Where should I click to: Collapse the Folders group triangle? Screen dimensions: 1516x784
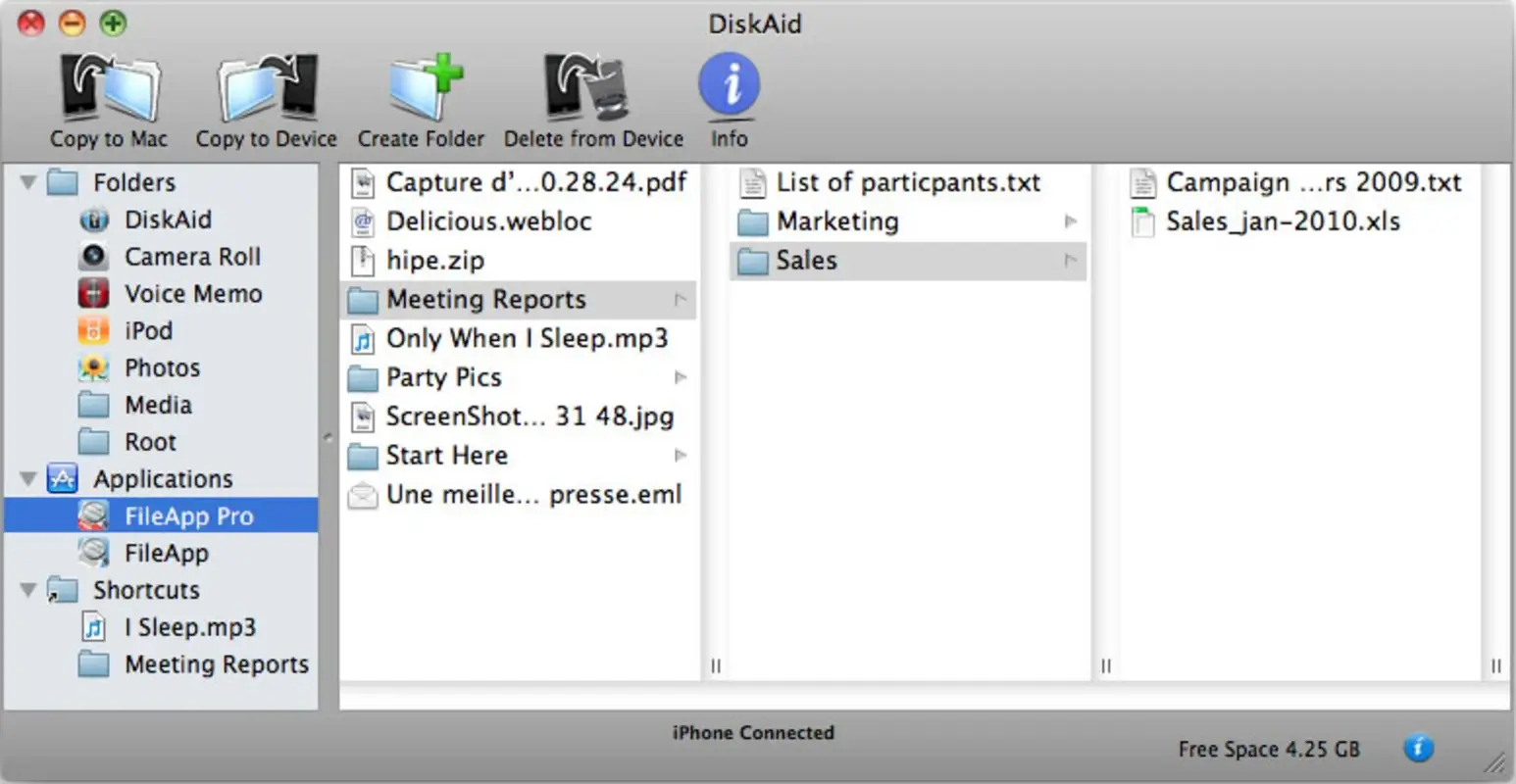(28, 182)
